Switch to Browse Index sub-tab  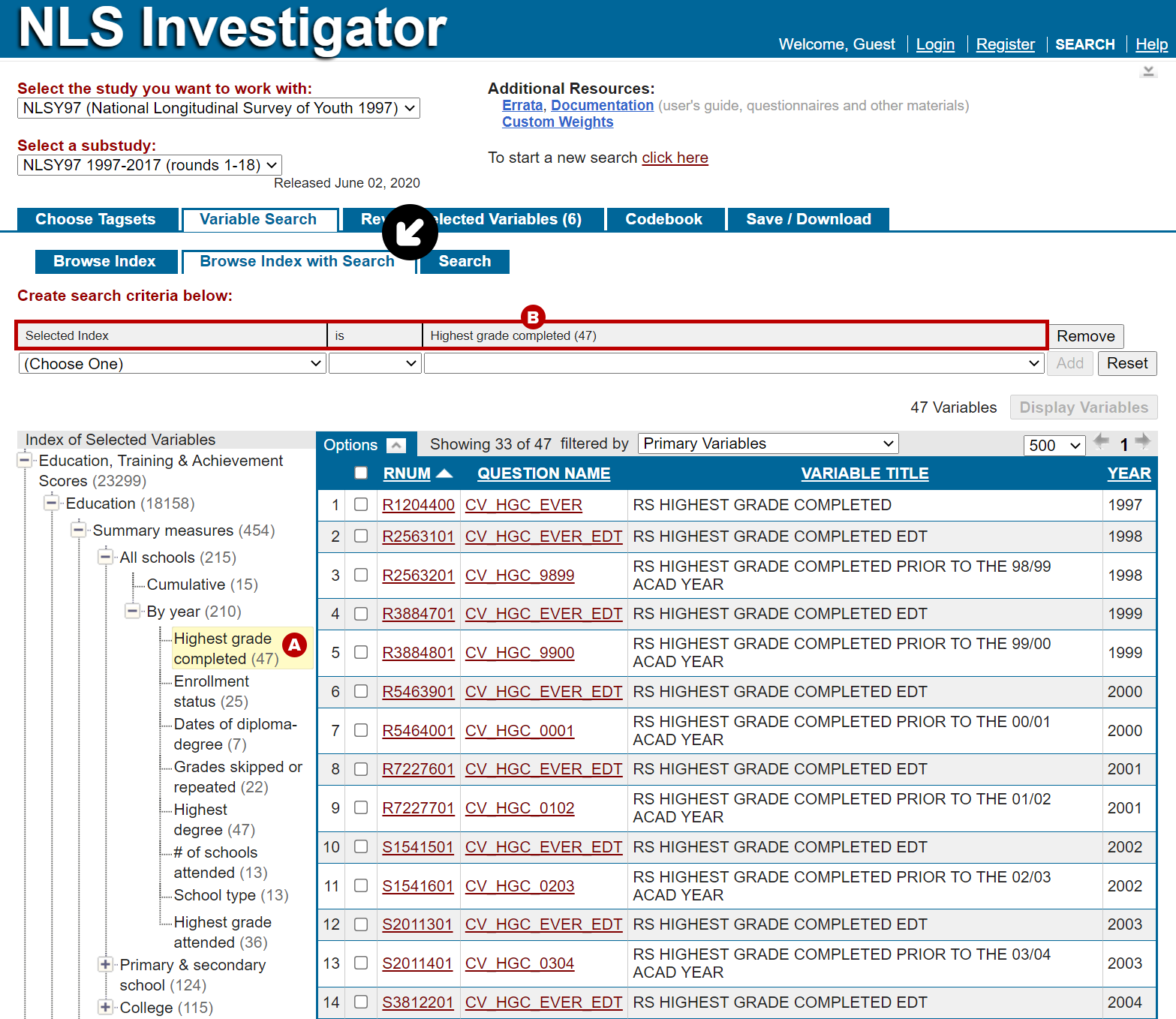click(x=106, y=261)
